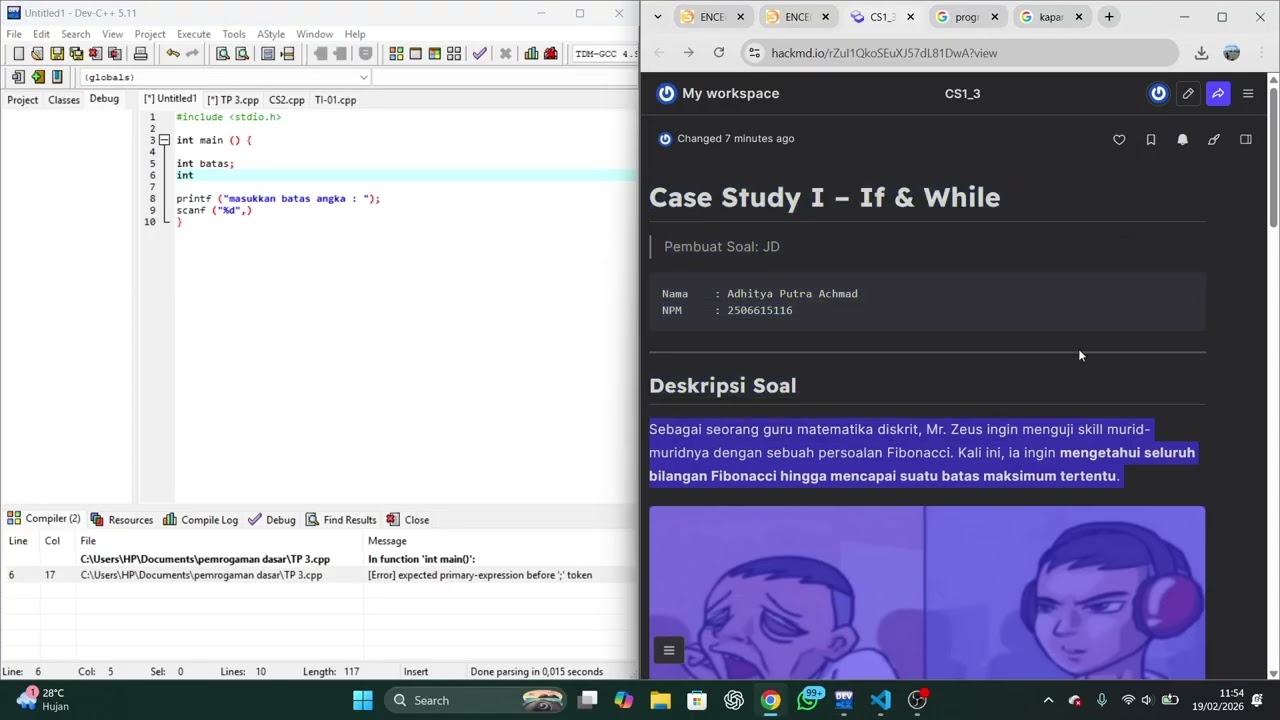Click the HackMD pen customize icon

pyautogui.click(x=1214, y=140)
